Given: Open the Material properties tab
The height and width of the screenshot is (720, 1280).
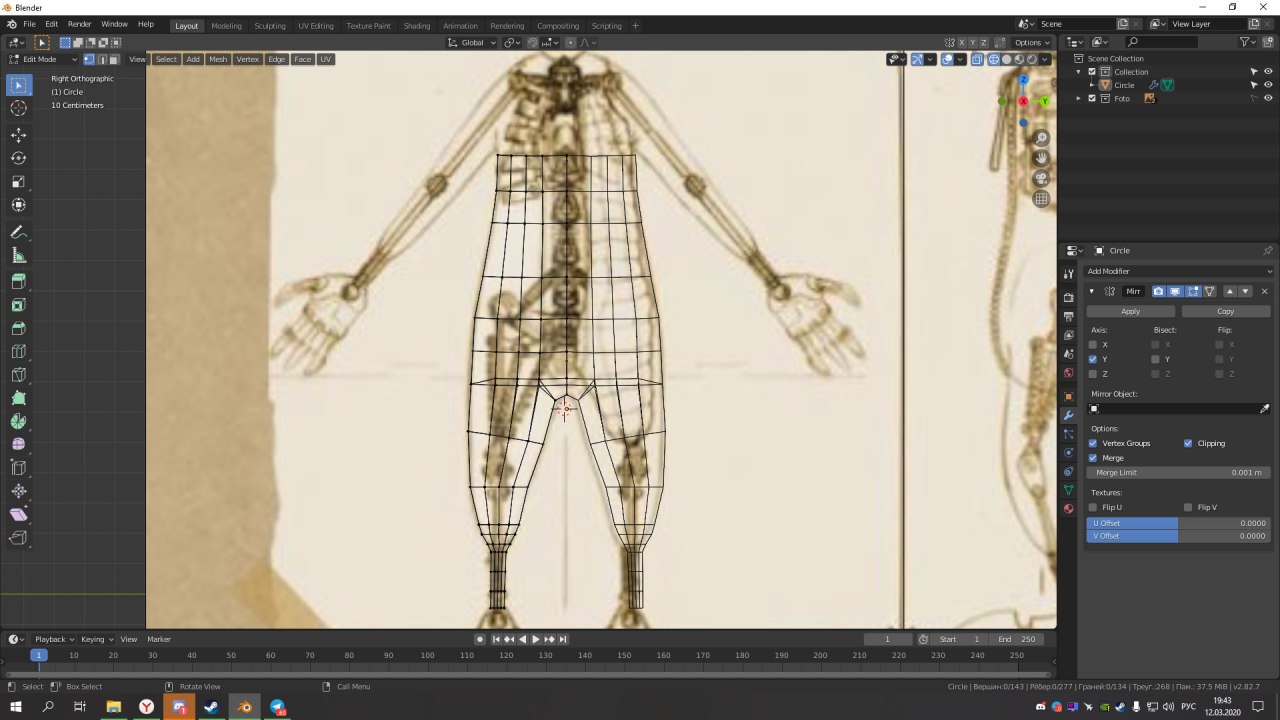Looking at the screenshot, I should (1068, 509).
